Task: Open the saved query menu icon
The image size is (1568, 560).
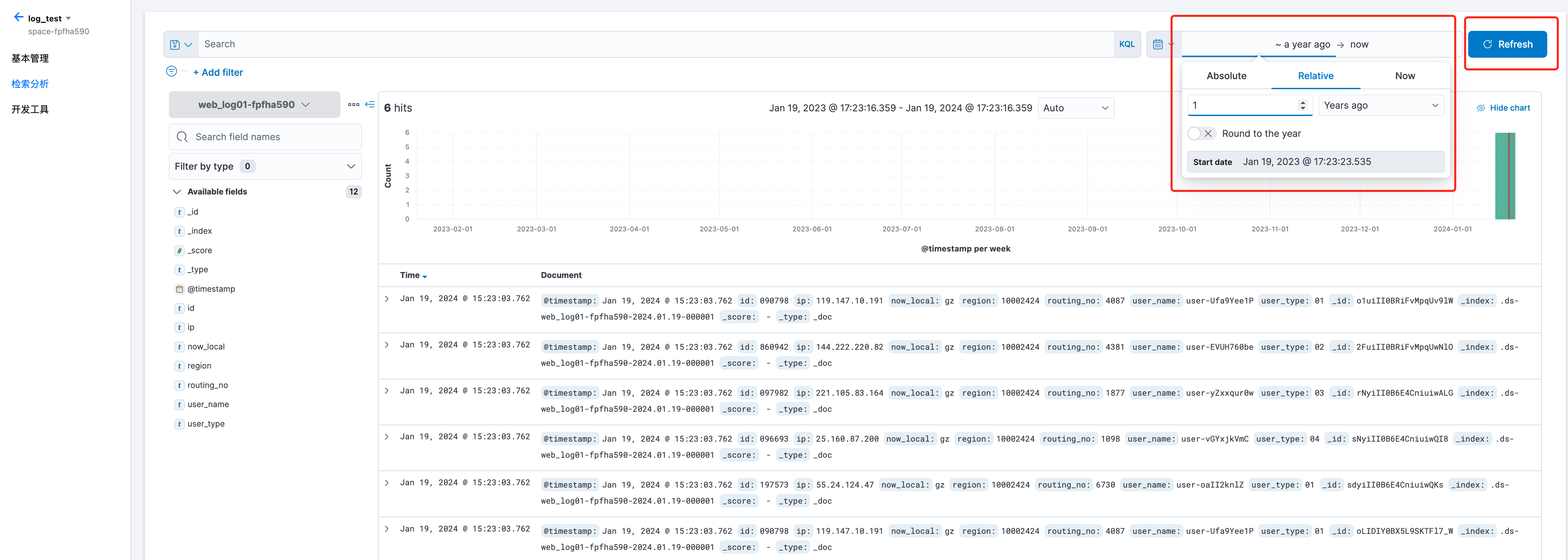Action: pyautogui.click(x=181, y=45)
